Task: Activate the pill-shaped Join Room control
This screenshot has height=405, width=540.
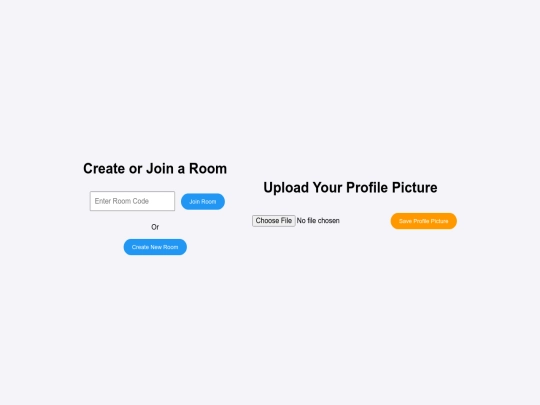Action: click(x=203, y=201)
